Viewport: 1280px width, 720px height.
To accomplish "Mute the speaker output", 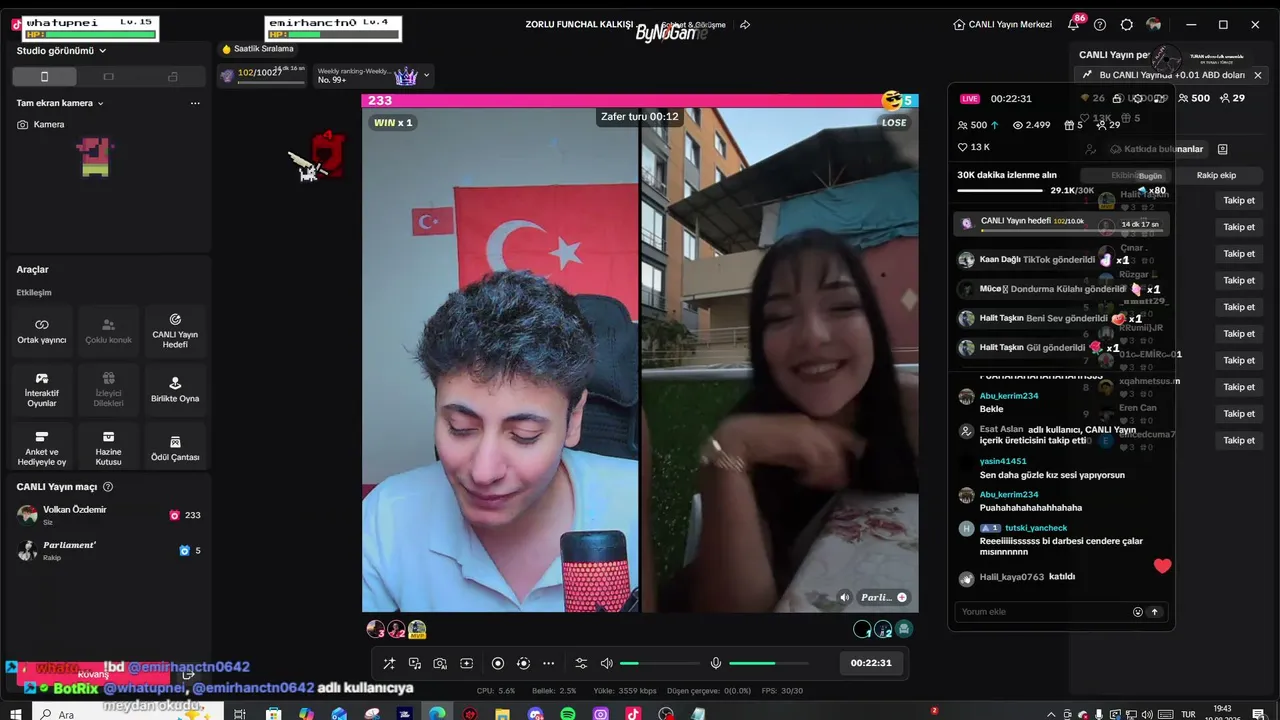I will pos(606,663).
